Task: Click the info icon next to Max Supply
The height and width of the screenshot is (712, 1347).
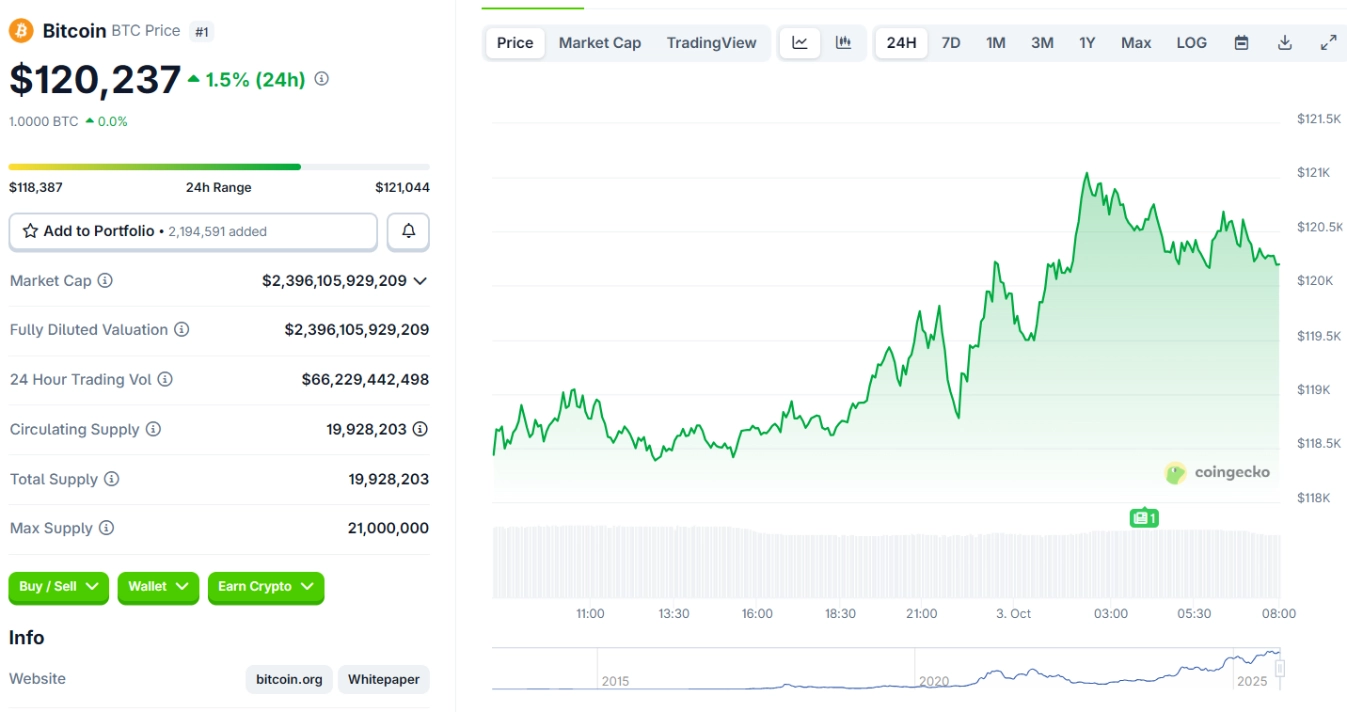Action: click(x=106, y=528)
